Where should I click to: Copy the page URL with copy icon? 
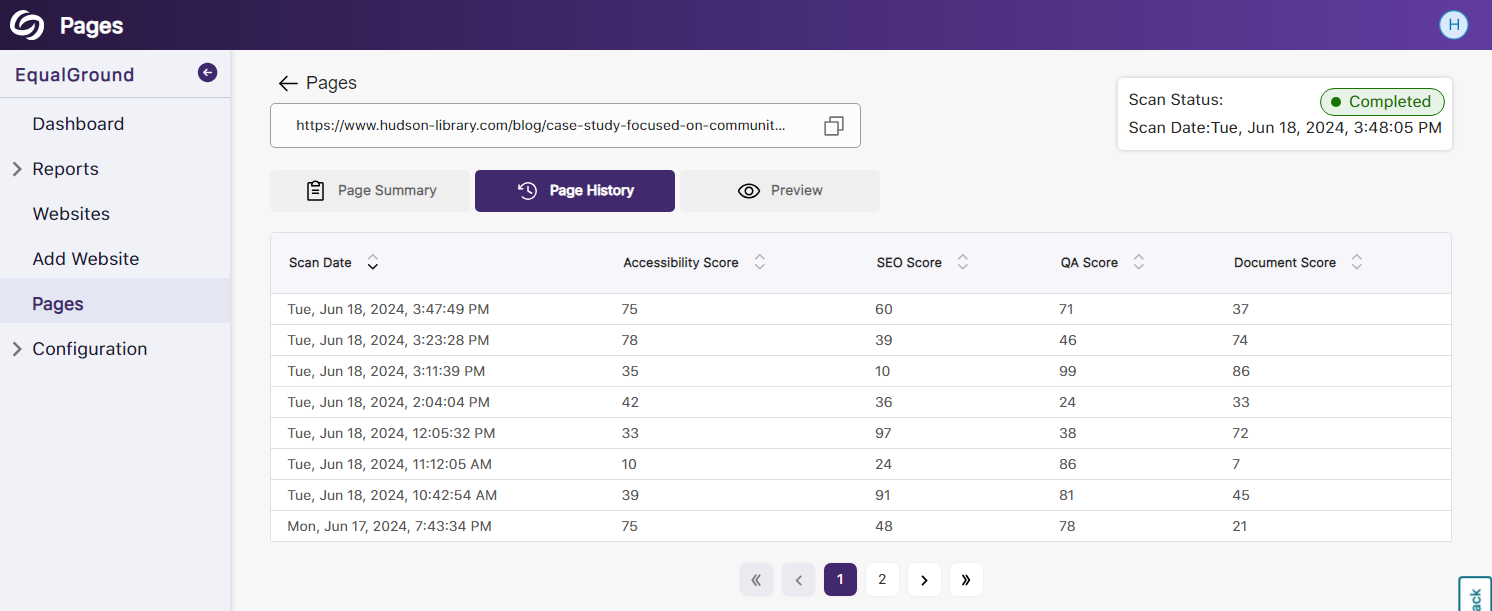pos(833,126)
